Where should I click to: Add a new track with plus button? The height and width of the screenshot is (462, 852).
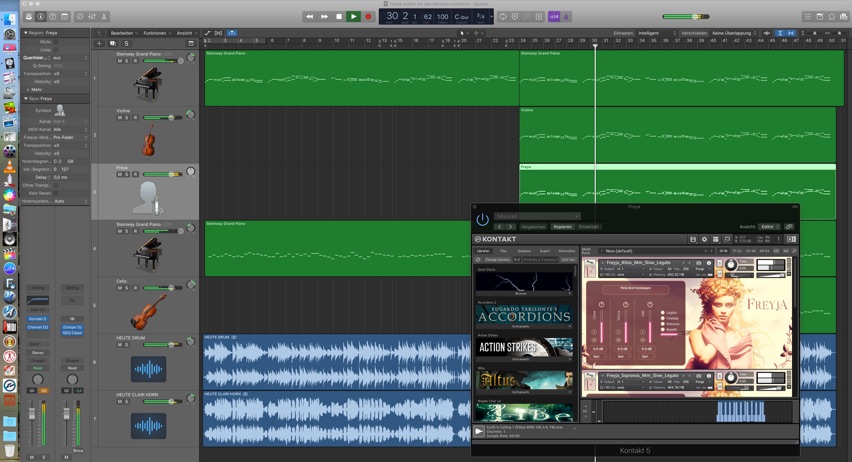pos(99,43)
